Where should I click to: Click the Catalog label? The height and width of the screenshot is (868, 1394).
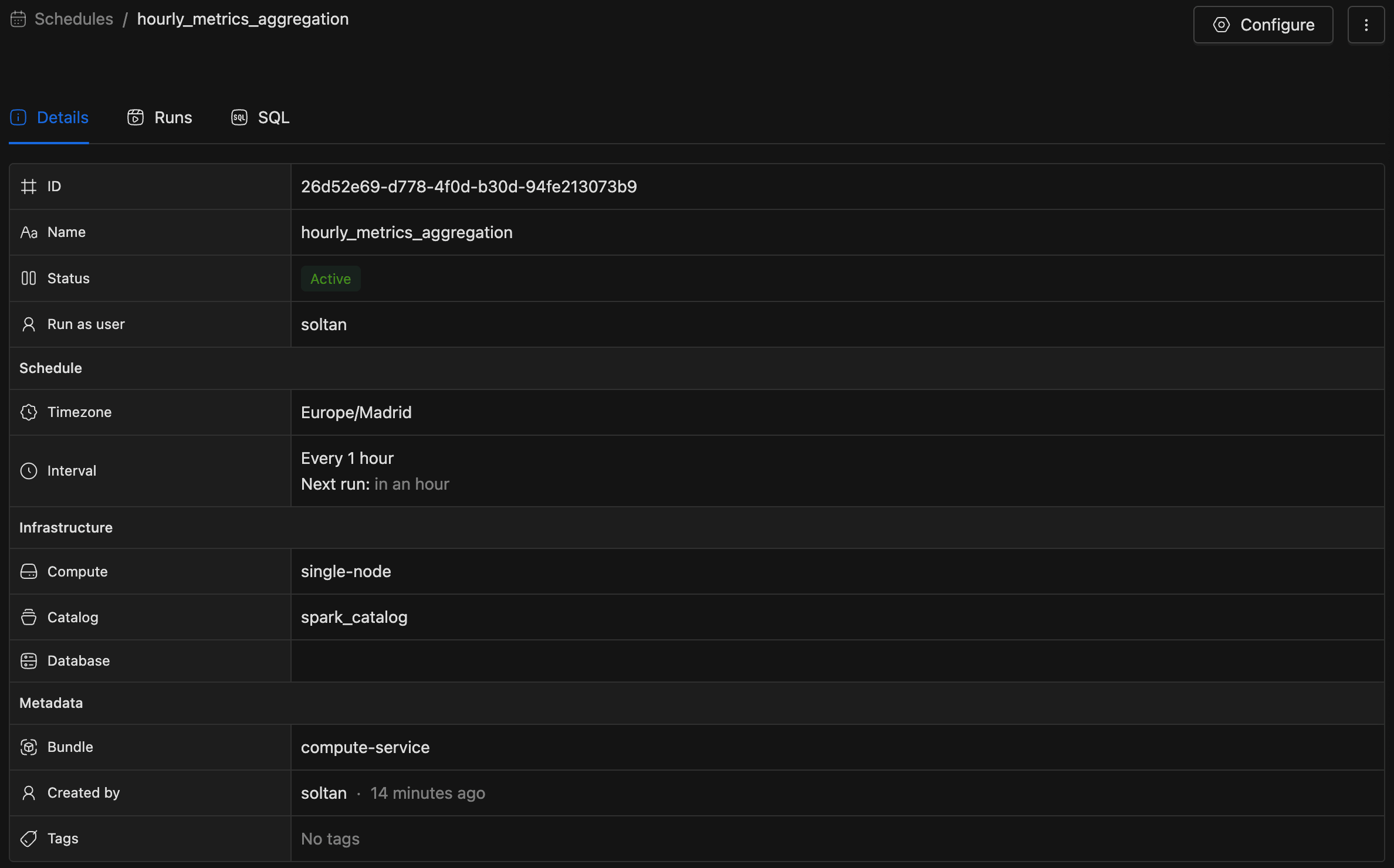pos(73,617)
